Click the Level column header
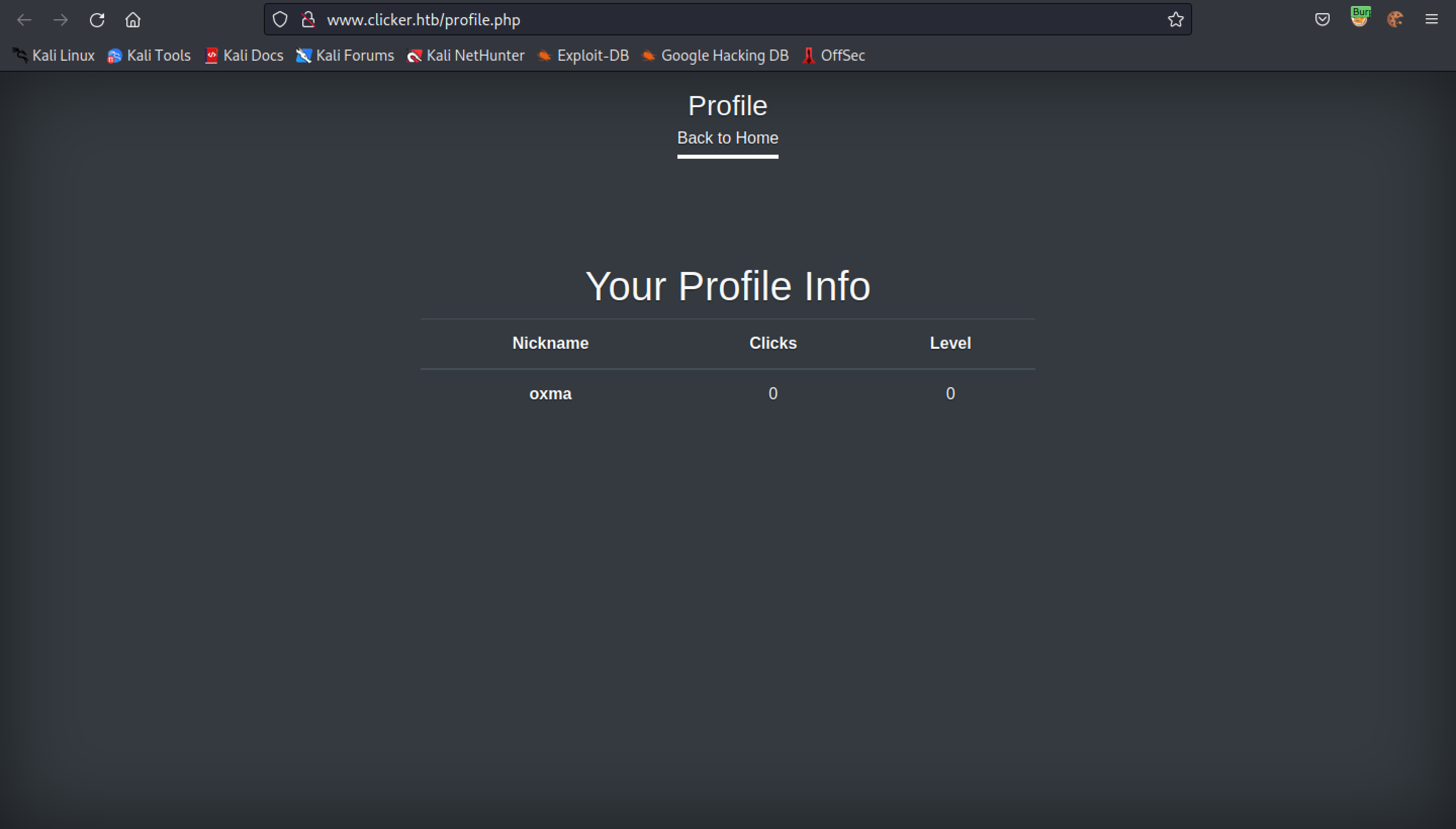 [950, 343]
